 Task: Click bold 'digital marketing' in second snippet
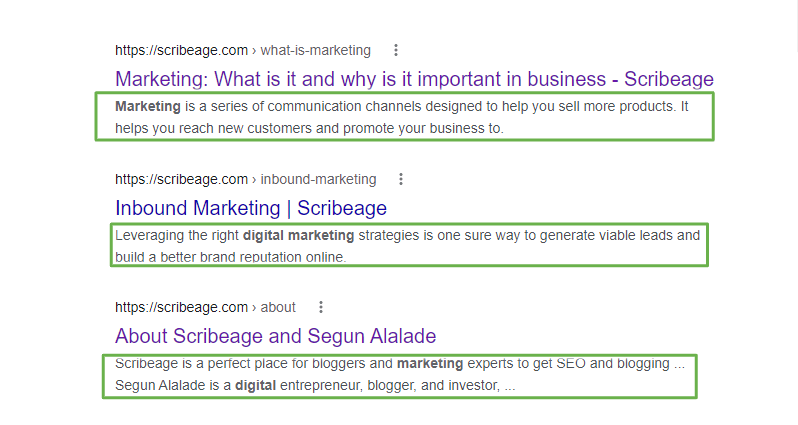click(298, 235)
